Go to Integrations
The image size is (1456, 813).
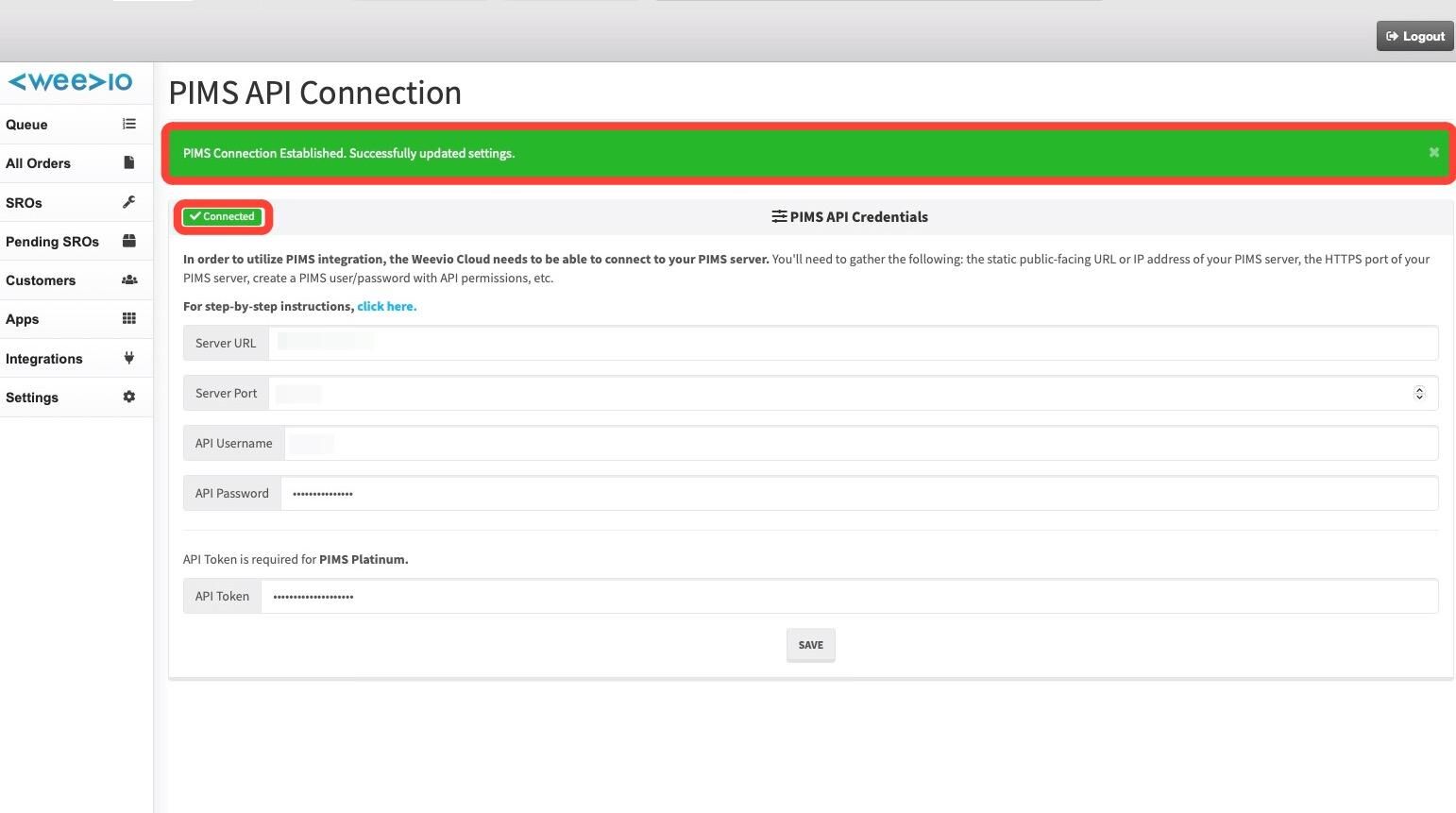76,358
